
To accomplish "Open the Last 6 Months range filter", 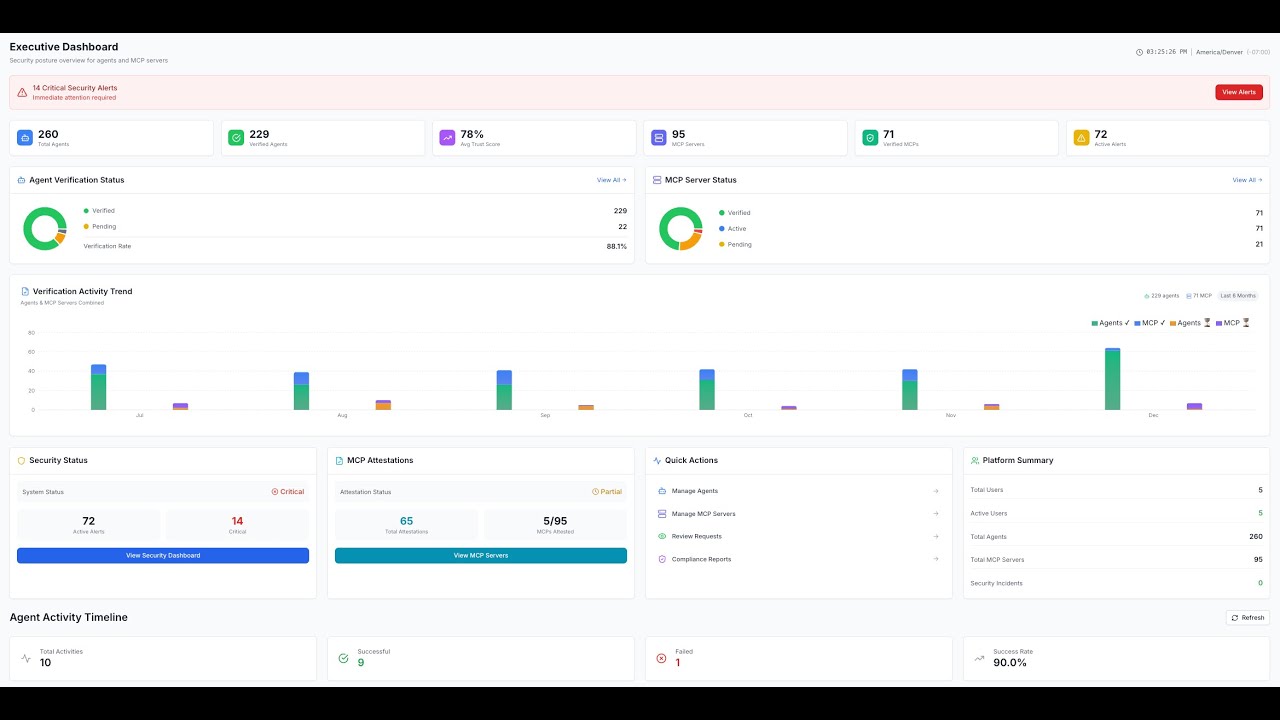I will 1238,296.
